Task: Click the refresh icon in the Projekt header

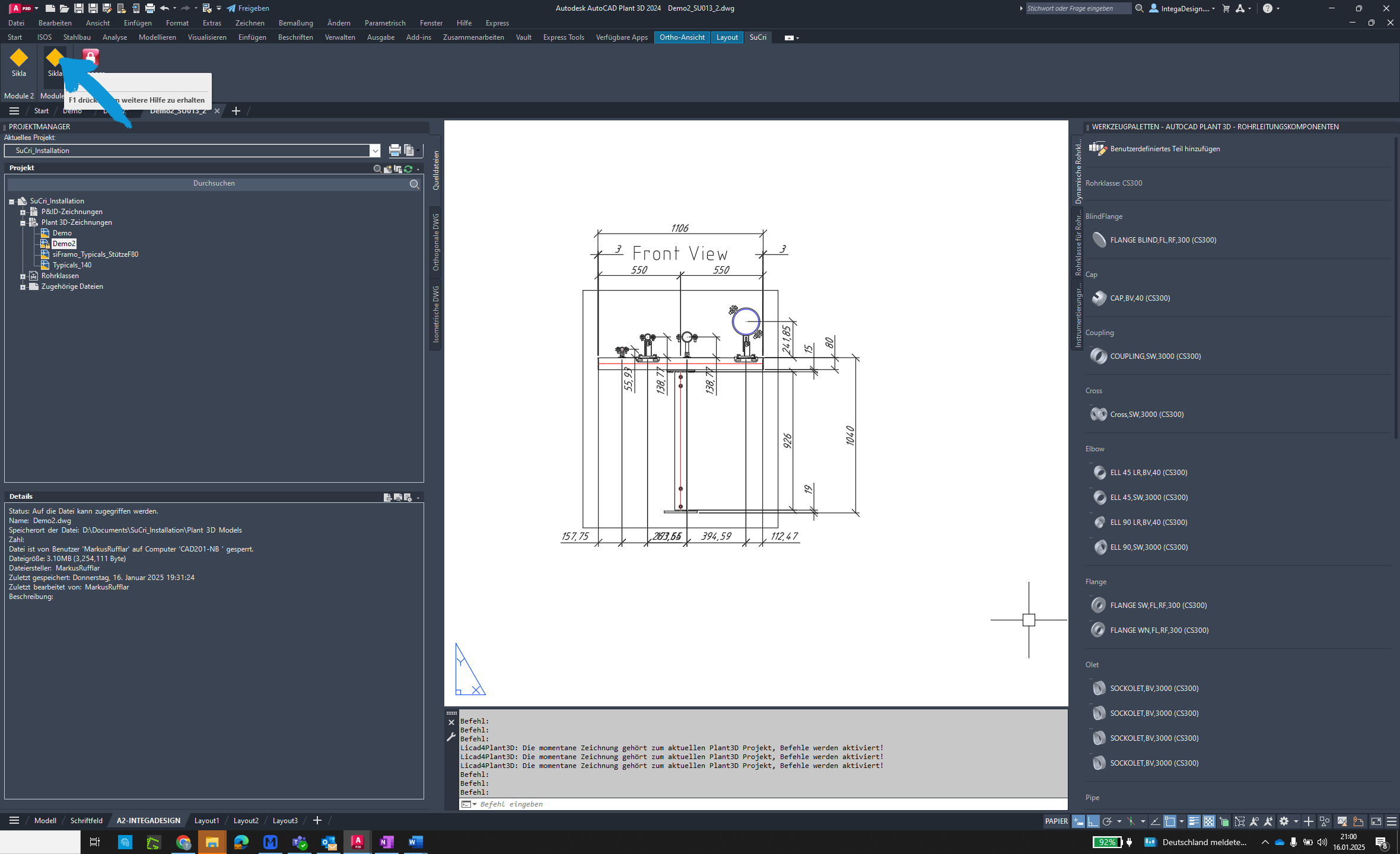Action: coord(408,168)
